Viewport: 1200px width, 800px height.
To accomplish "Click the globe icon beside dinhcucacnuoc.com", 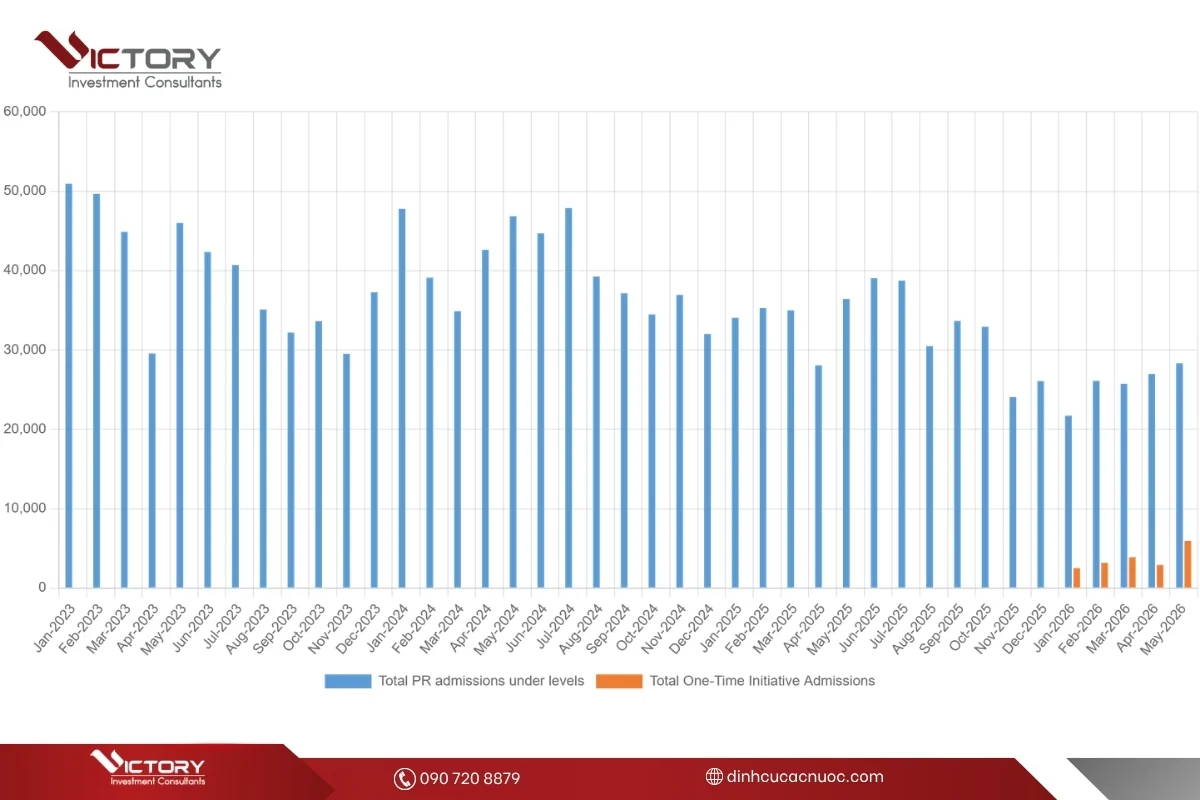I will click(714, 777).
